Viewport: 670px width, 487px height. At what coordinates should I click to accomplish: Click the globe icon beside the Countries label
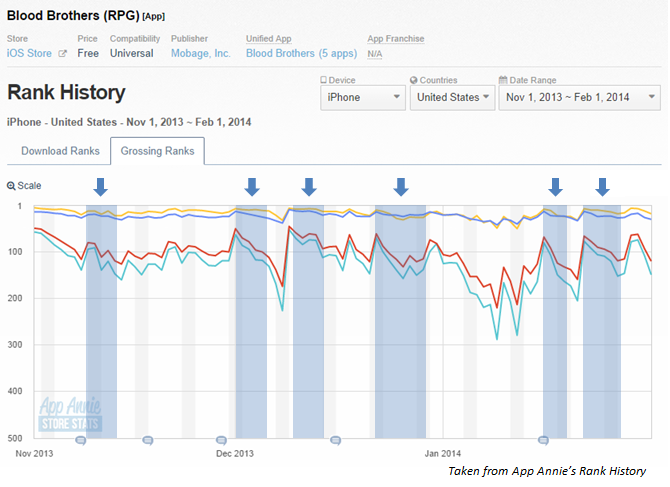413,80
